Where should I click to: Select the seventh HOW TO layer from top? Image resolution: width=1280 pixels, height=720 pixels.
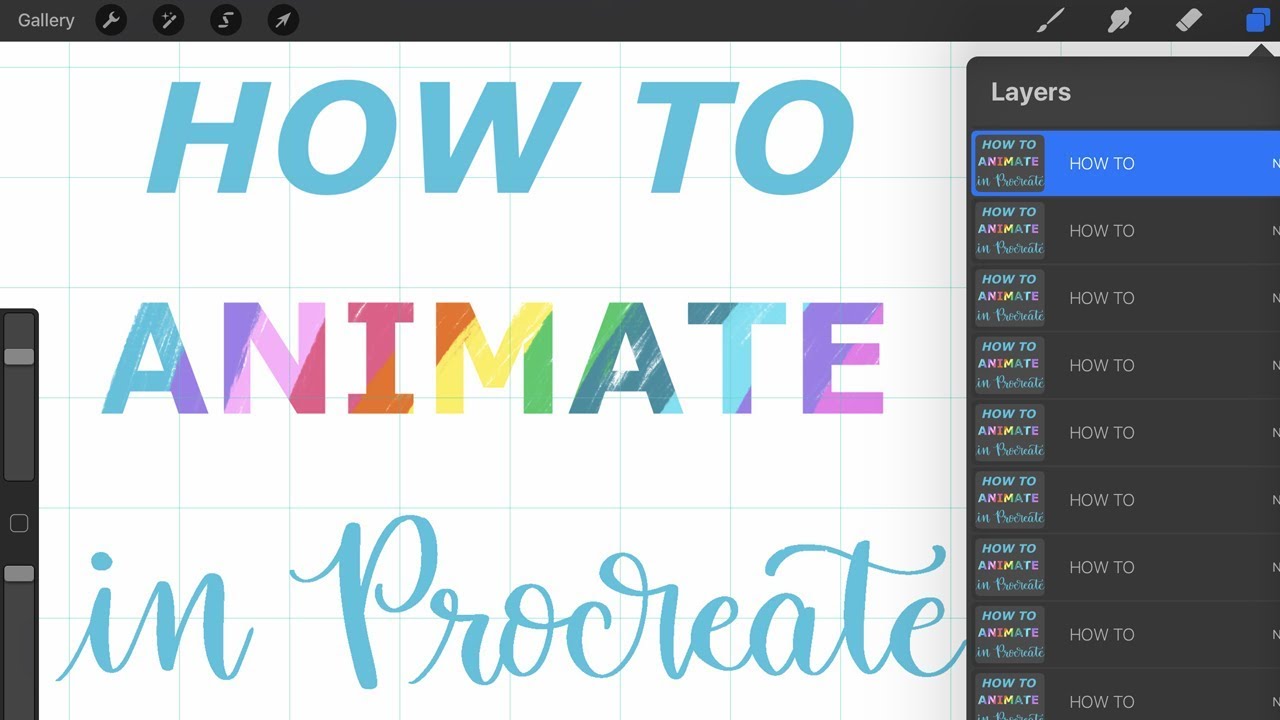click(x=1126, y=567)
